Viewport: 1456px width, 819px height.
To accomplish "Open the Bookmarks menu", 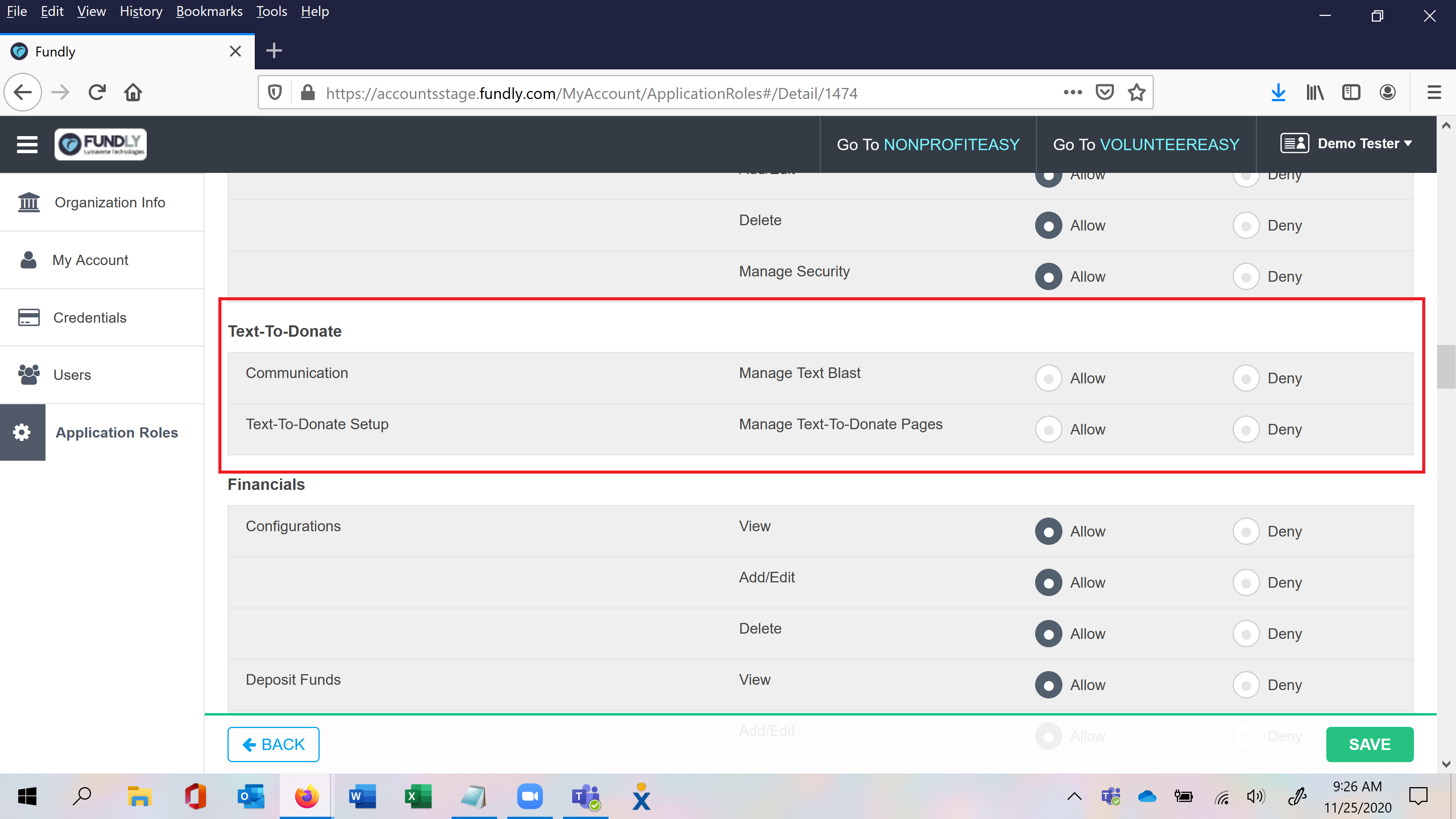I will [x=209, y=11].
